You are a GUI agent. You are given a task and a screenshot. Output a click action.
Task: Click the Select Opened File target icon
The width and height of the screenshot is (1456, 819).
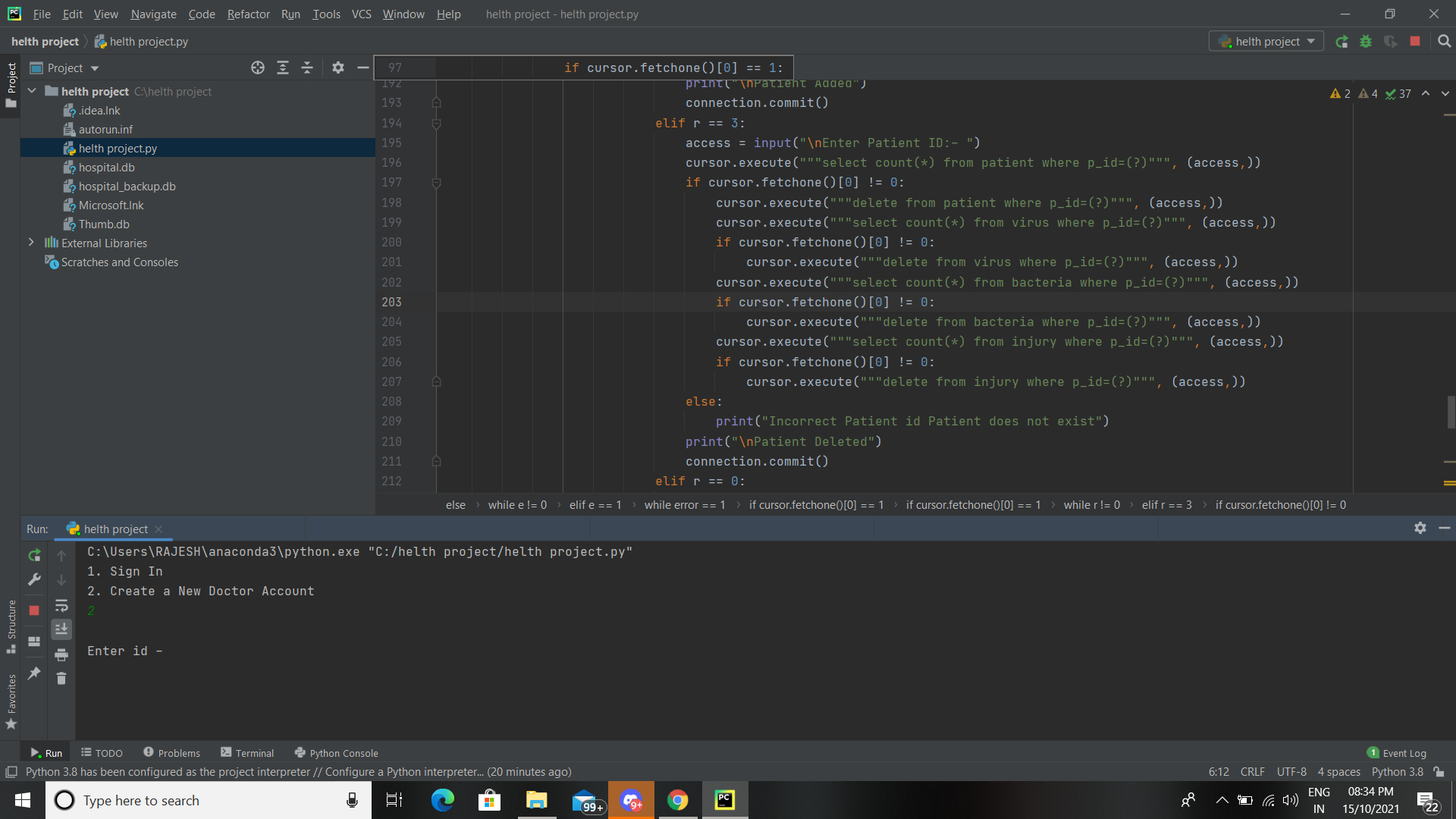click(x=258, y=68)
